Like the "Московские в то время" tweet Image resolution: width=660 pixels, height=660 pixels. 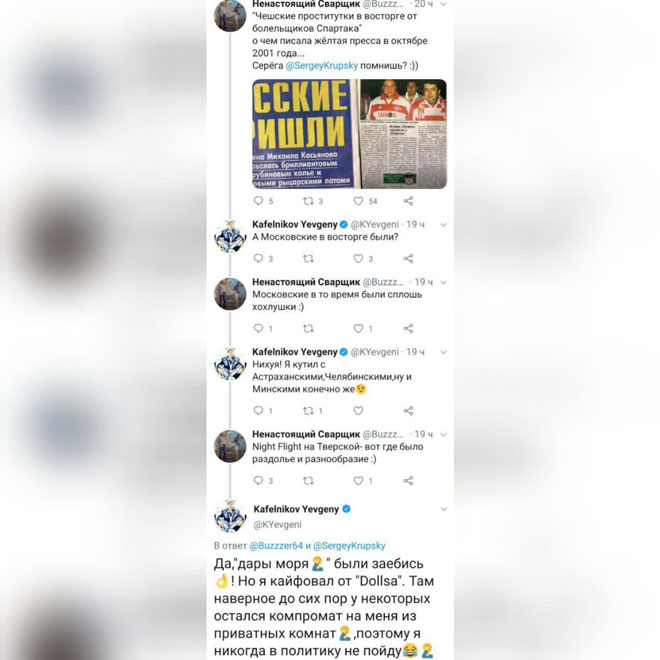pos(358,328)
